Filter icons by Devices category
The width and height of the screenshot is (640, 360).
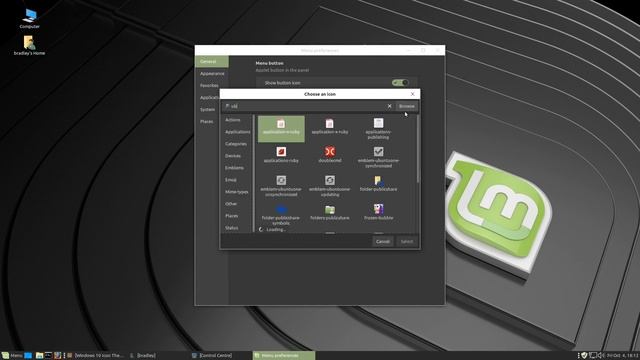pos(233,156)
